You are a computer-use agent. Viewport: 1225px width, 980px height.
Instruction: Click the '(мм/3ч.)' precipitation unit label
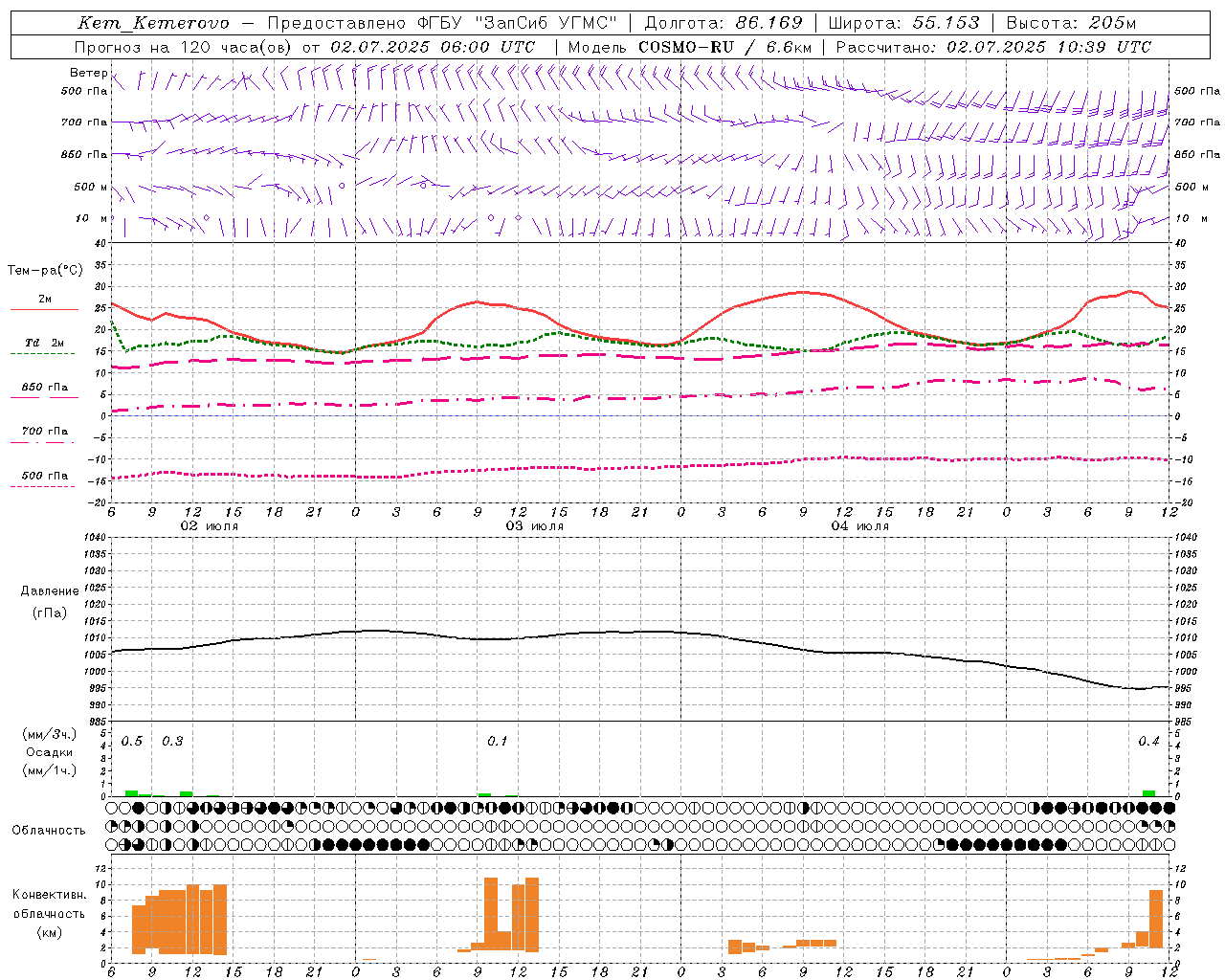click(x=50, y=734)
